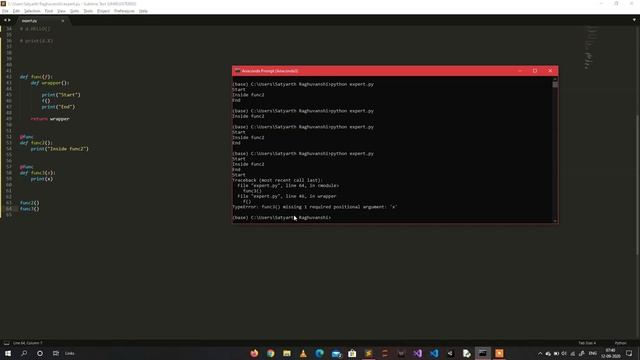The image size is (640, 360).
Task: Click the "return wrapper" line
Action: tap(50, 119)
